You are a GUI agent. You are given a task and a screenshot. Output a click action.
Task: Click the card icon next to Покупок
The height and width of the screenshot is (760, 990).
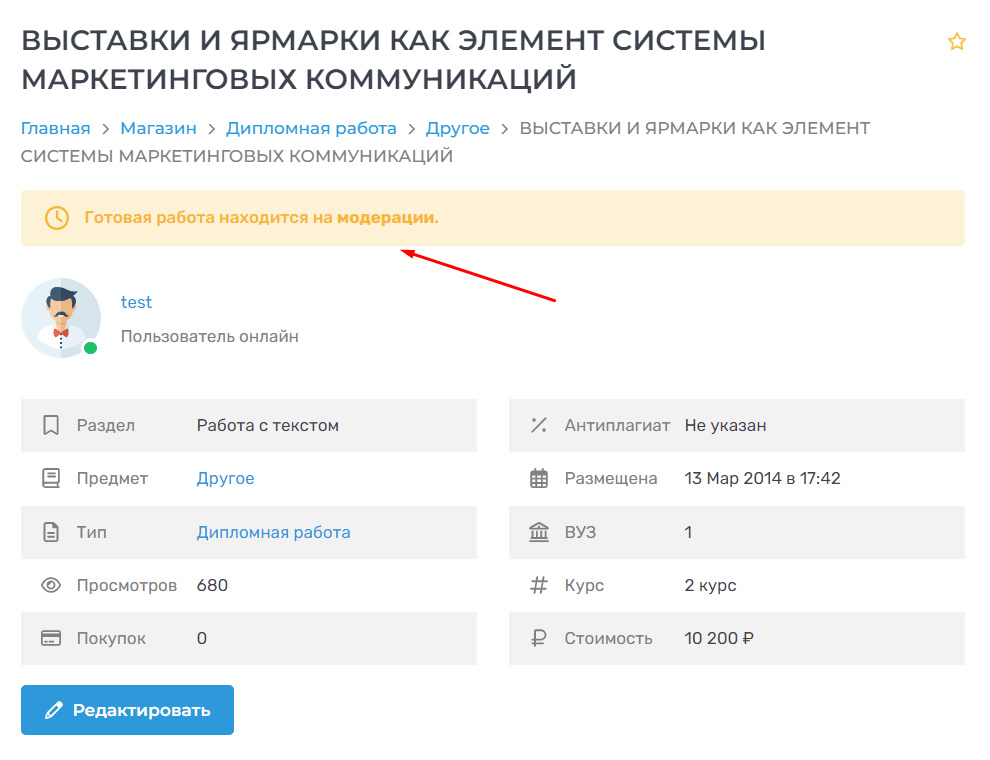click(x=51, y=638)
